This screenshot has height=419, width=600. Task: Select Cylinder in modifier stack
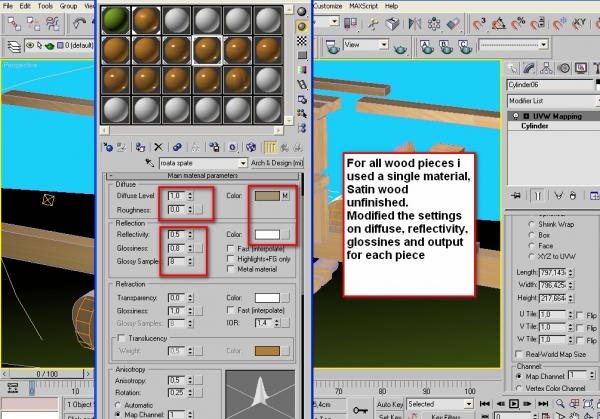(x=534, y=126)
